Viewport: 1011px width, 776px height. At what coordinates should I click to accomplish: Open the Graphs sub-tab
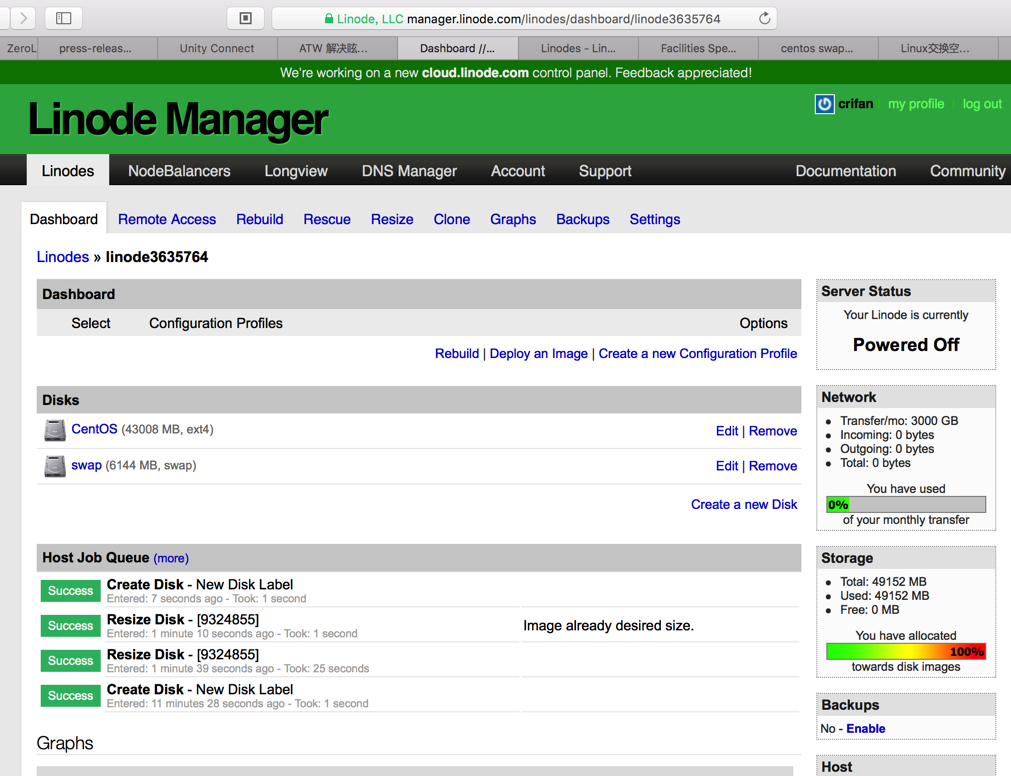pos(513,219)
